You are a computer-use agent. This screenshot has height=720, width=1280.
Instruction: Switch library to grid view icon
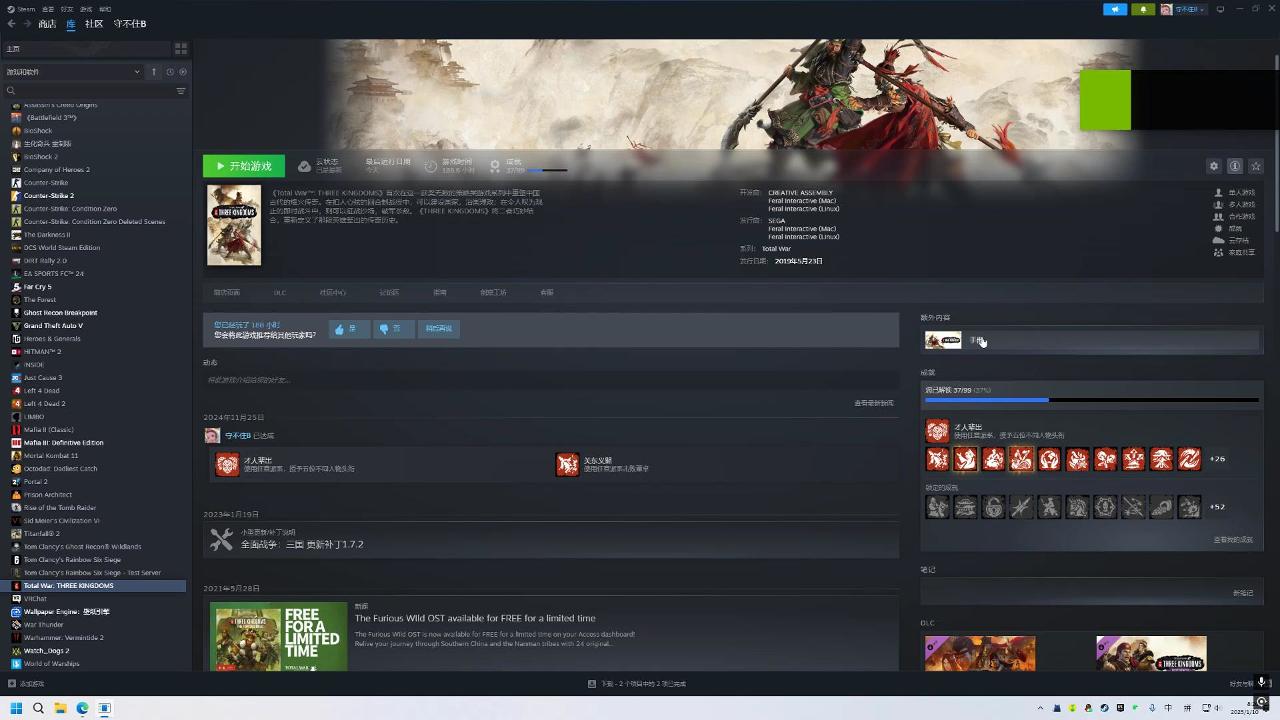[181, 48]
